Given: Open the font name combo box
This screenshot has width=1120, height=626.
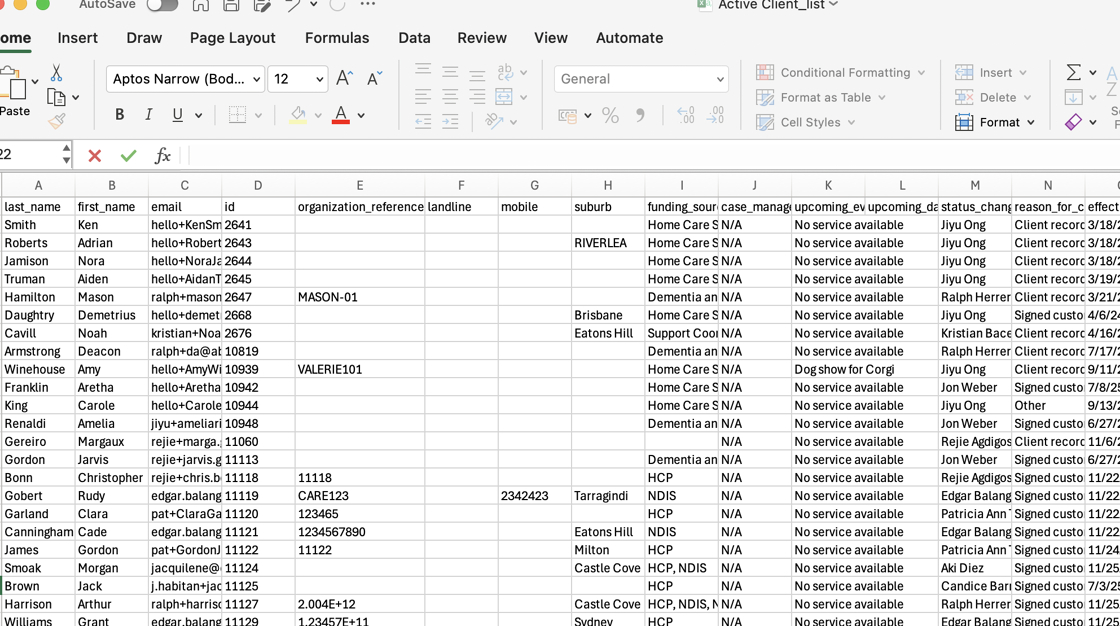Looking at the screenshot, I should click(185, 79).
